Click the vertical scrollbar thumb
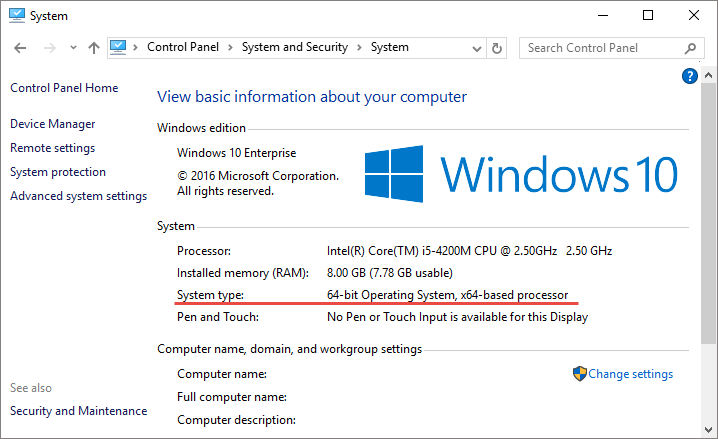The width and height of the screenshot is (718, 439). pyautogui.click(x=708, y=213)
